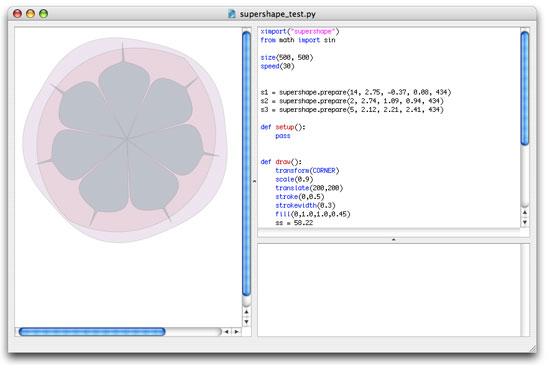Click the supershape flower drawing on canvas
The height and width of the screenshot is (365, 550).
[125, 140]
